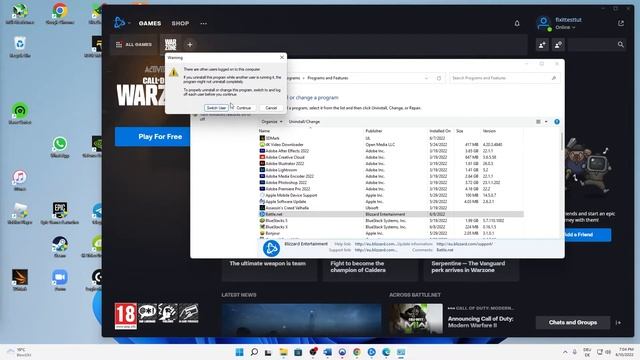Click Switch User in the Warning dialog
The width and height of the screenshot is (640, 360).
pos(216,108)
